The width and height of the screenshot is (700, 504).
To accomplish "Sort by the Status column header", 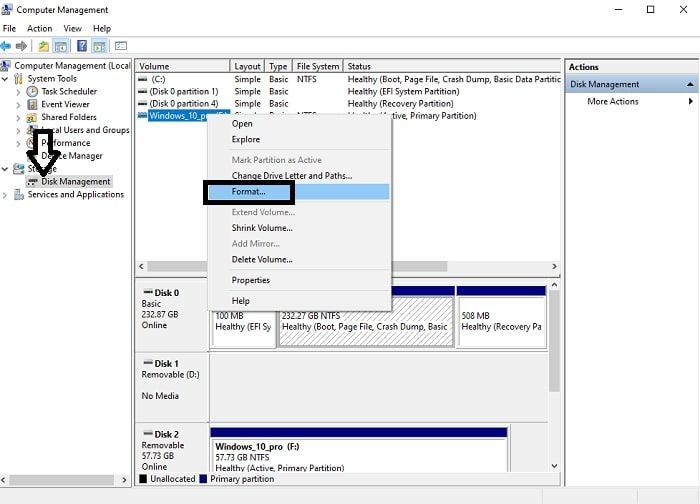I will tap(452, 66).
